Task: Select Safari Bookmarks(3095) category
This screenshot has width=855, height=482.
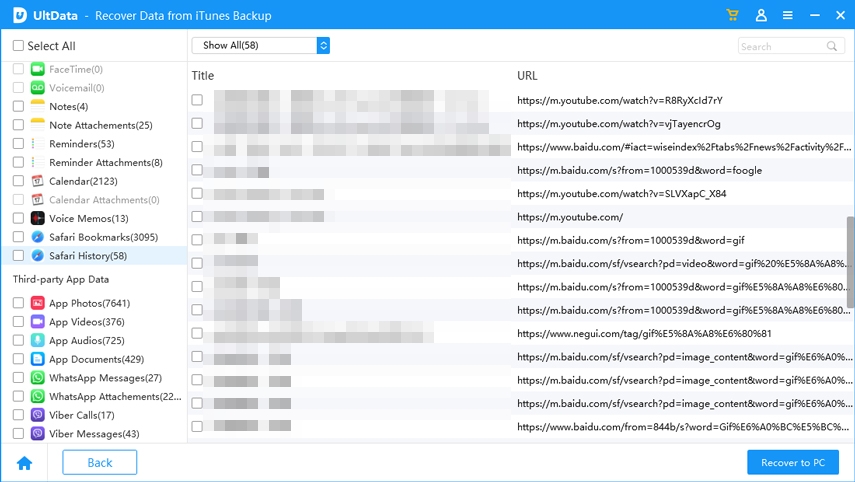Action: coord(103,237)
